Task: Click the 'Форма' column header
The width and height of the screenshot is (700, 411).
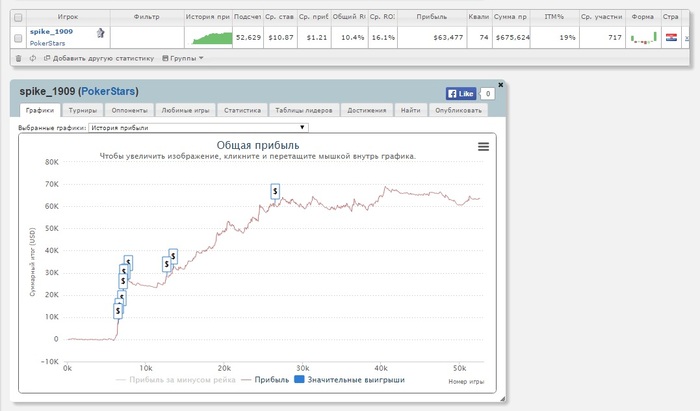Action: coord(643,17)
